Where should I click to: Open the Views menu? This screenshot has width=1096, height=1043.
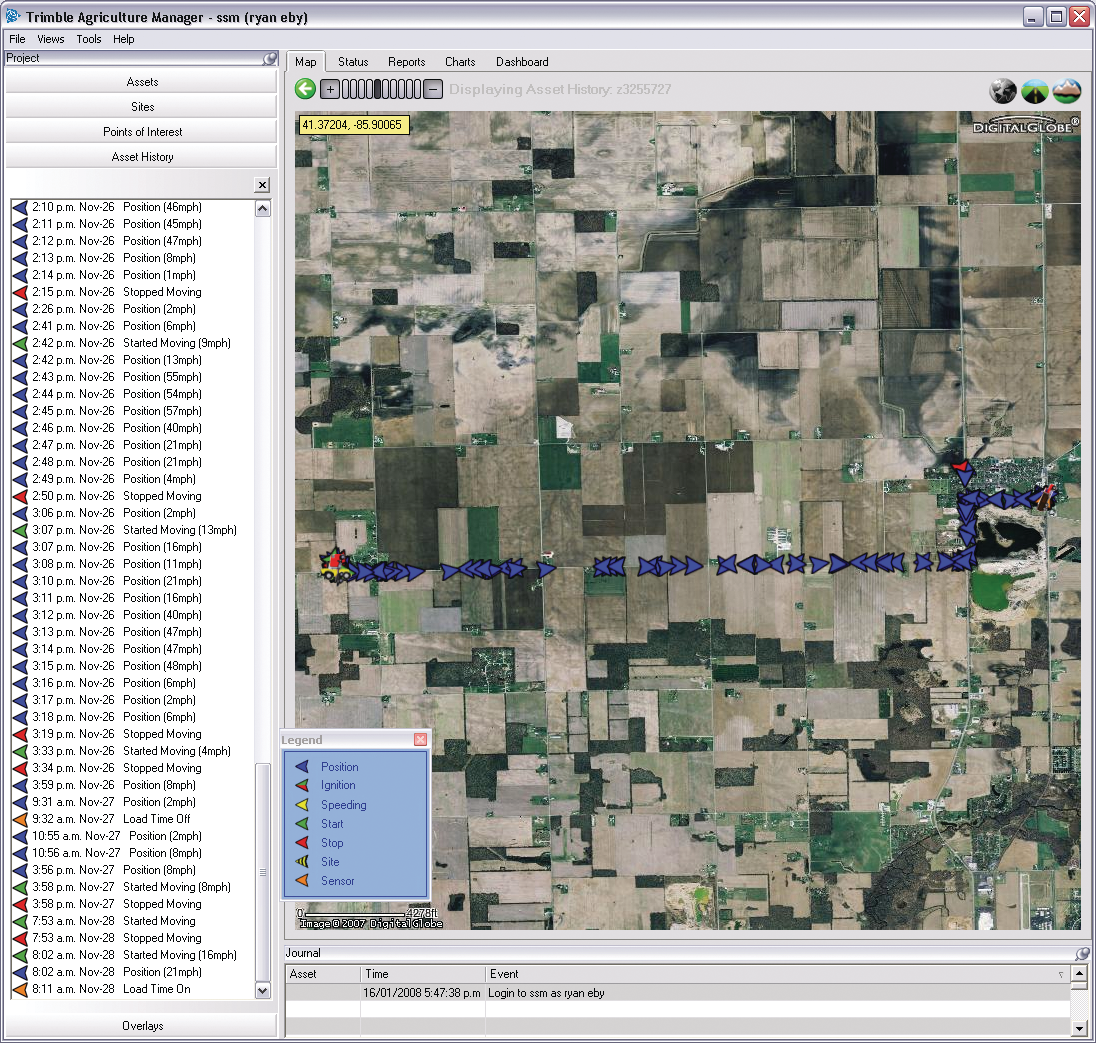tap(50, 39)
